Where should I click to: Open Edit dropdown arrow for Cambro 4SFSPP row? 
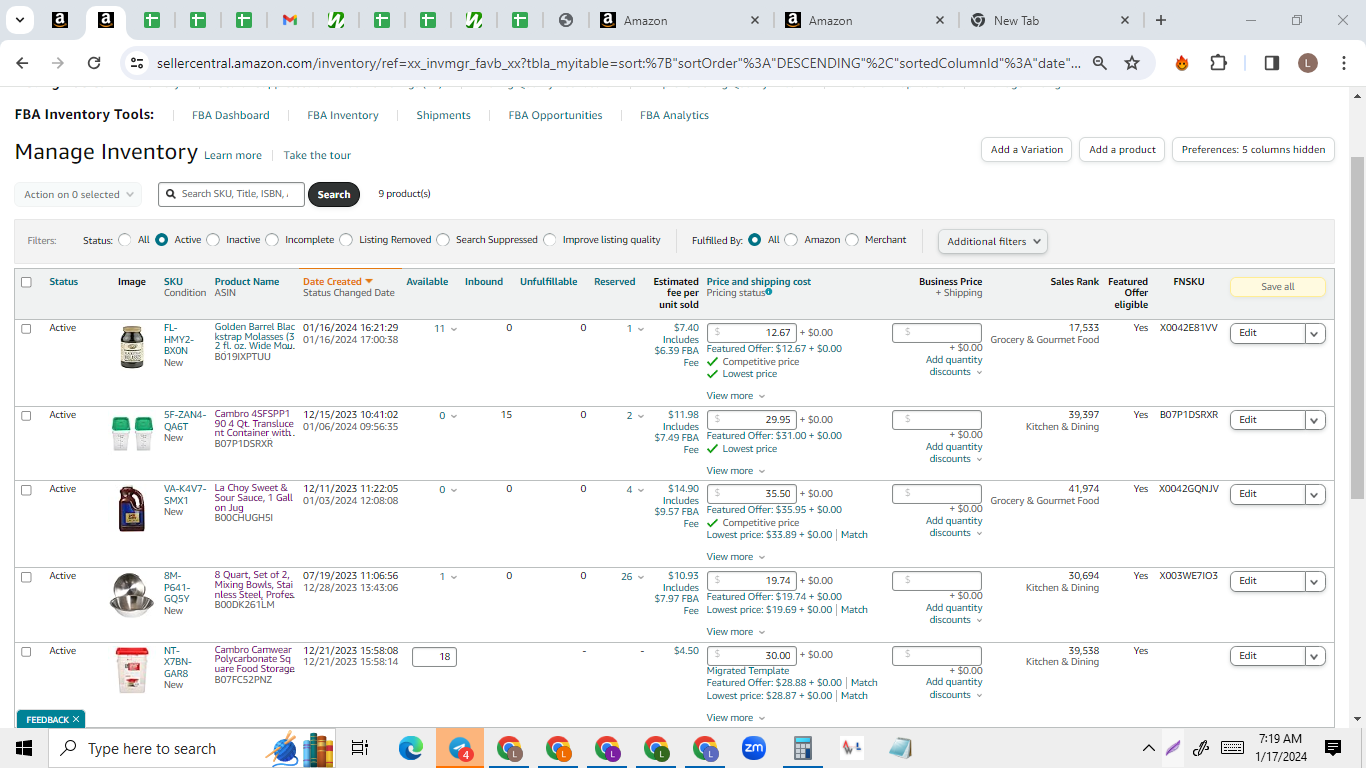[1315, 420]
